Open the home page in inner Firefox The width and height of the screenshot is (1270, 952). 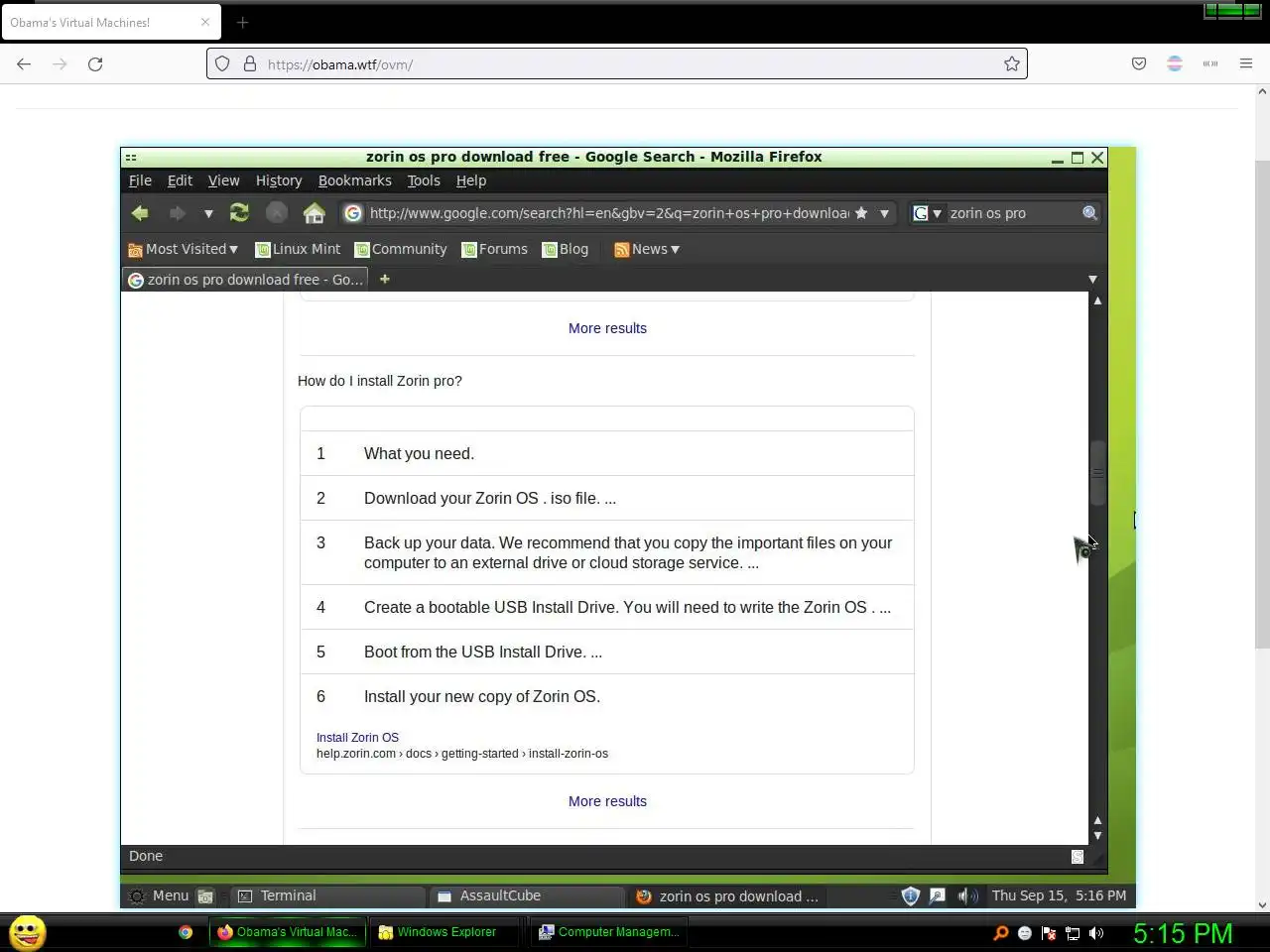(315, 213)
